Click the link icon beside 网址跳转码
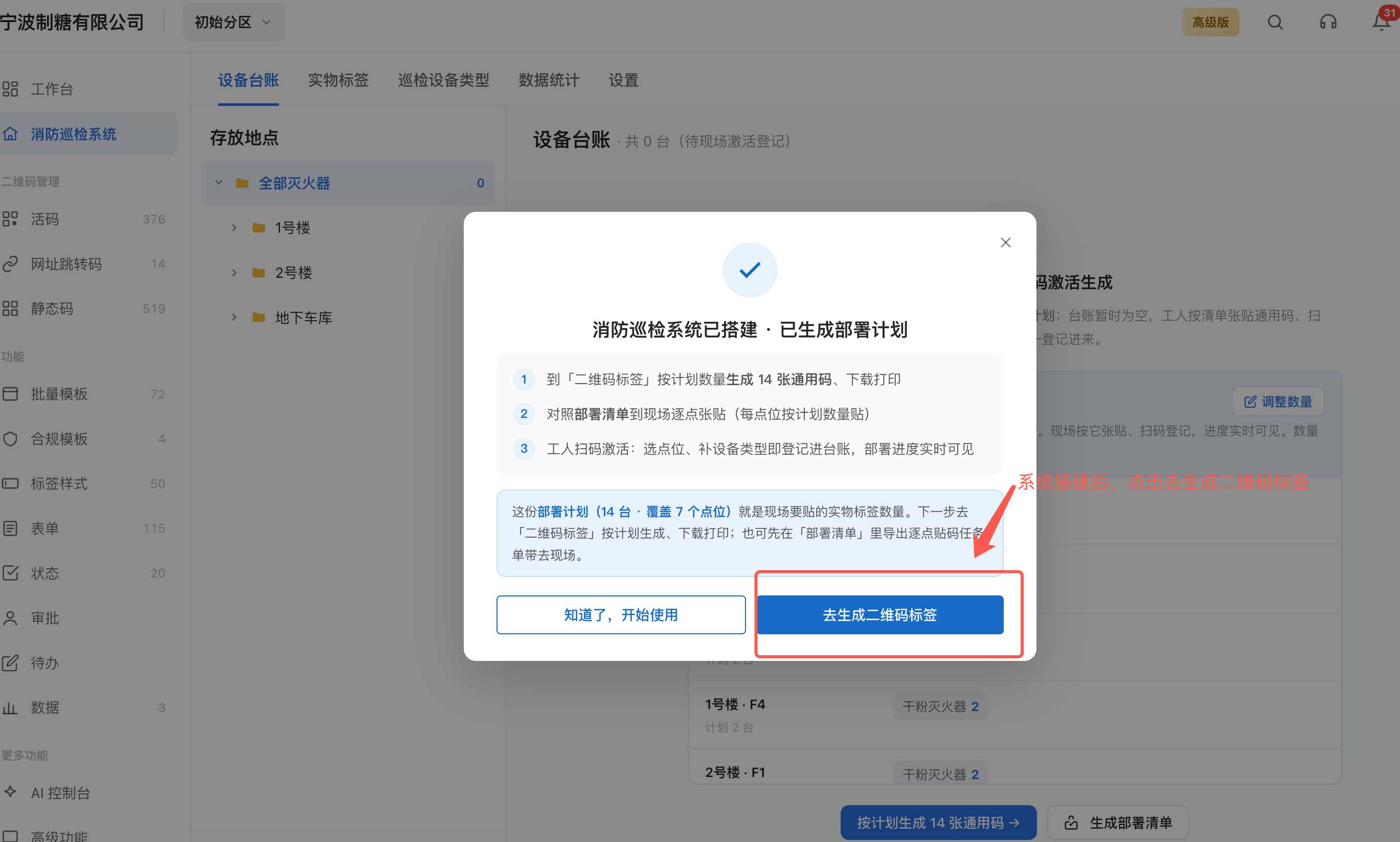1400x842 pixels. pyautogui.click(x=10, y=264)
